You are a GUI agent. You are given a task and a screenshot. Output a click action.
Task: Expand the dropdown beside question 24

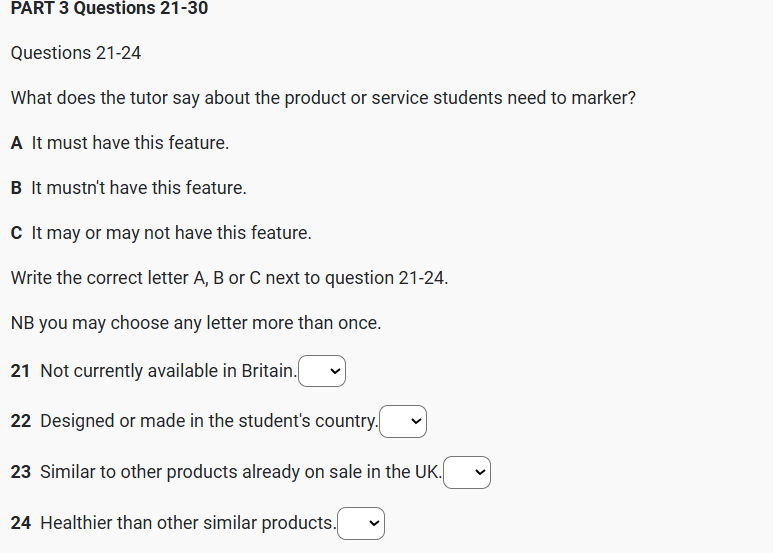361,523
